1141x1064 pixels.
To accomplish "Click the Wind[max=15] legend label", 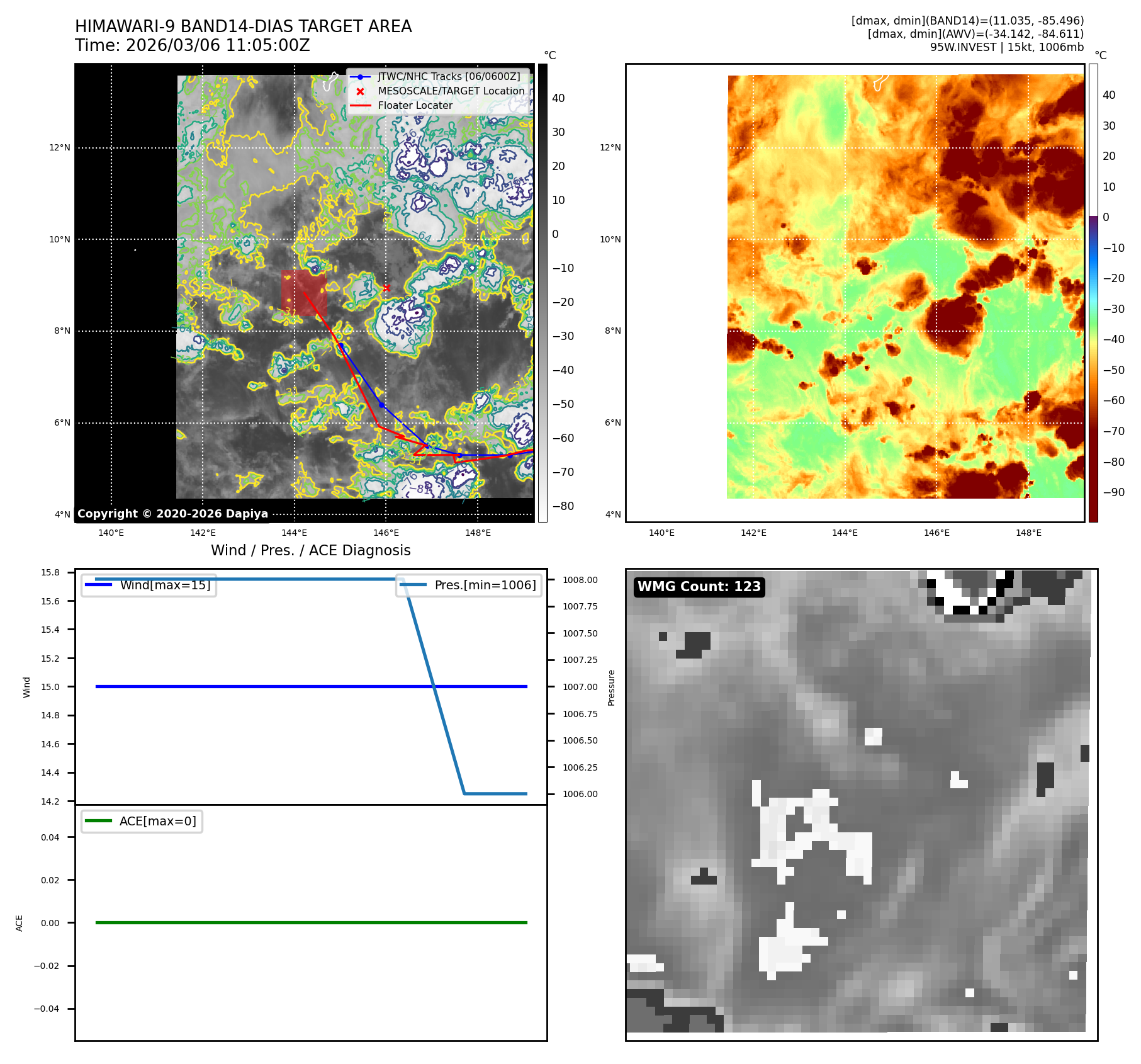I will click(x=165, y=585).
